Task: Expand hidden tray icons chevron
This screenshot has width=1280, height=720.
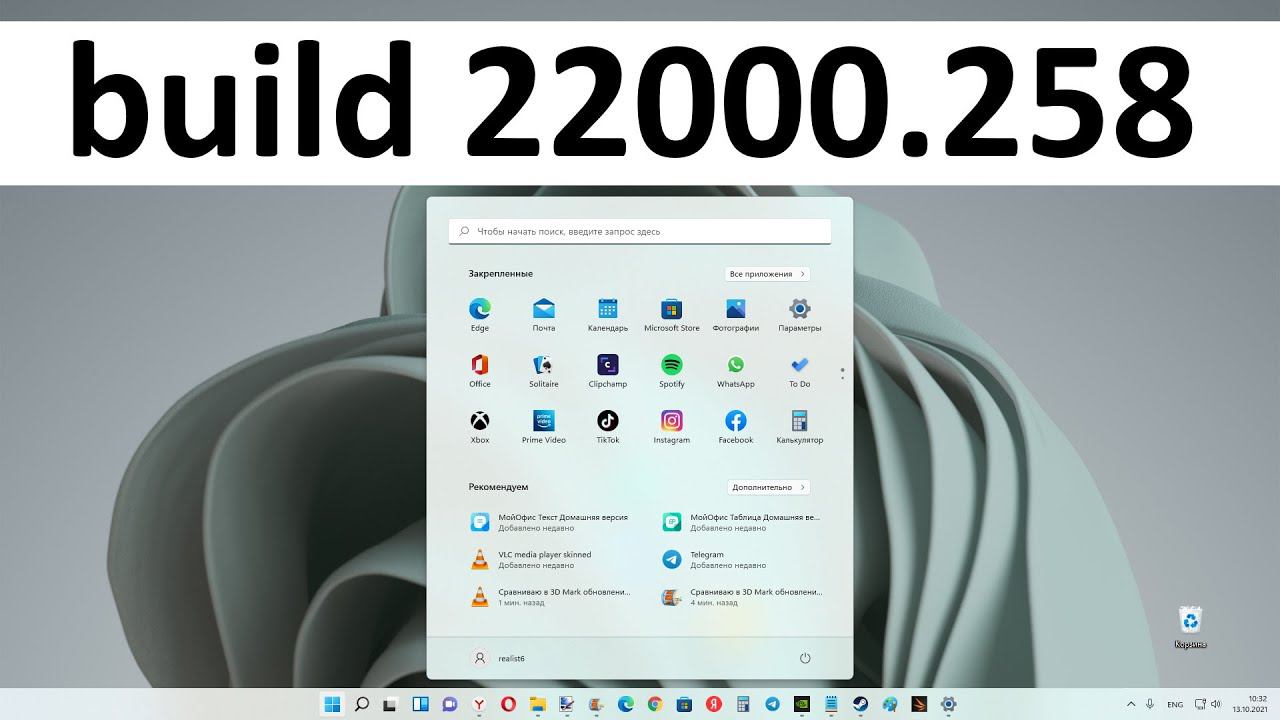Action: click(x=1131, y=704)
